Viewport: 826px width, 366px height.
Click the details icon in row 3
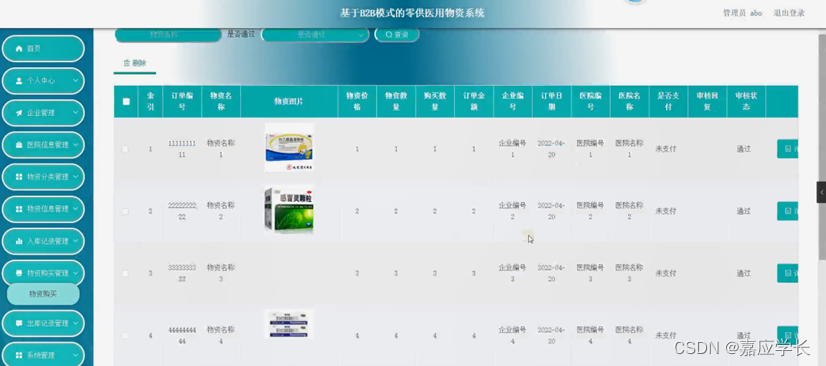click(x=788, y=273)
